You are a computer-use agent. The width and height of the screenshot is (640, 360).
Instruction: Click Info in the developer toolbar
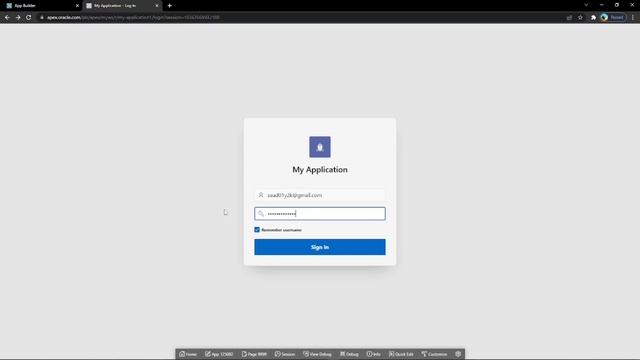point(373,354)
